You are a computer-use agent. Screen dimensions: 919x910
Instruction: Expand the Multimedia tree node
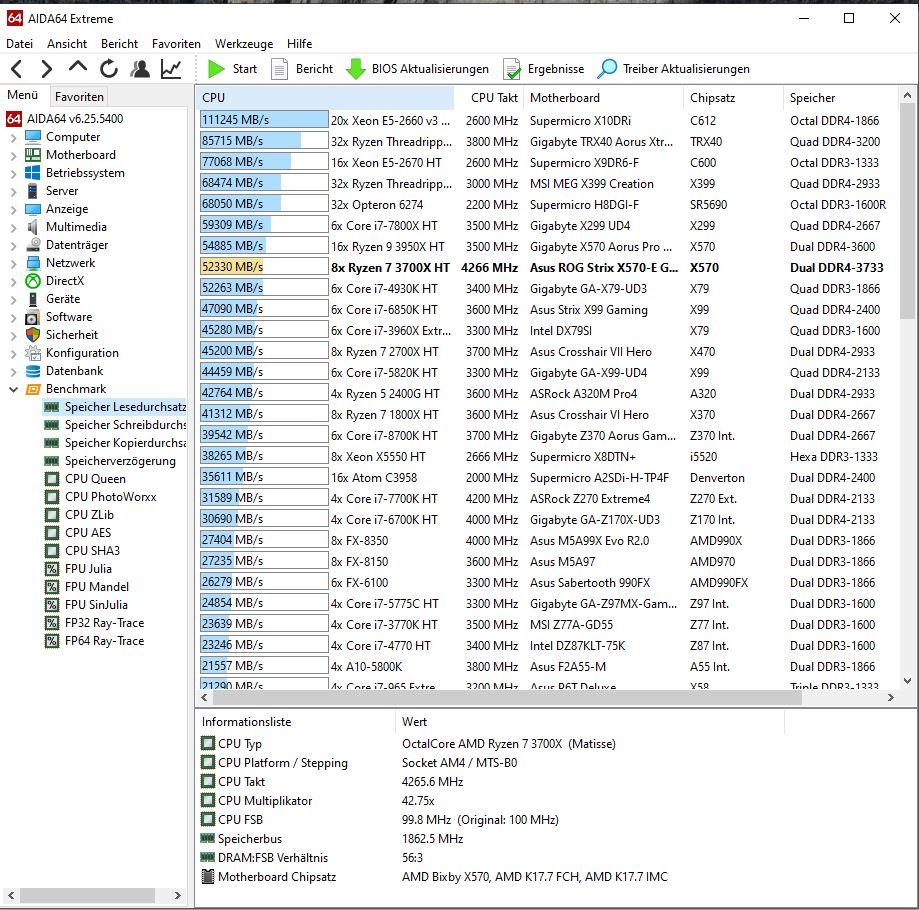pyautogui.click(x=13, y=227)
